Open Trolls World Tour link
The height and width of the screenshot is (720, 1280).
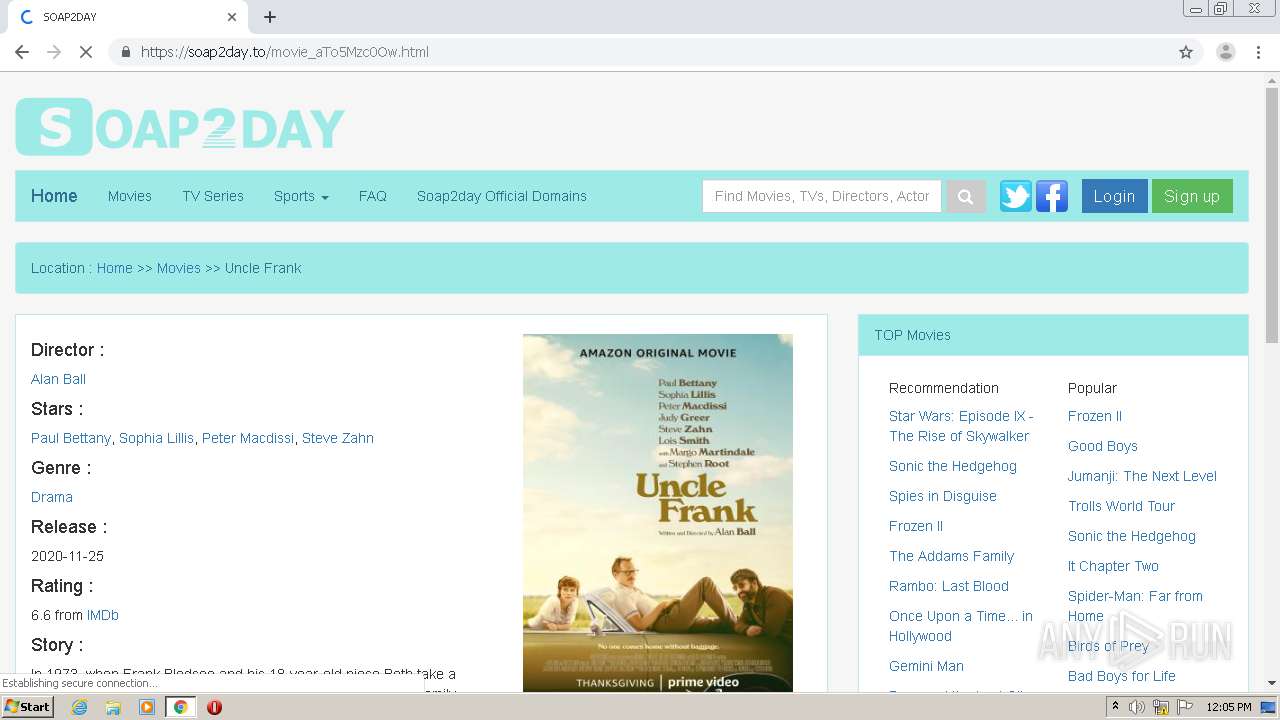click(x=1121, y=506)
